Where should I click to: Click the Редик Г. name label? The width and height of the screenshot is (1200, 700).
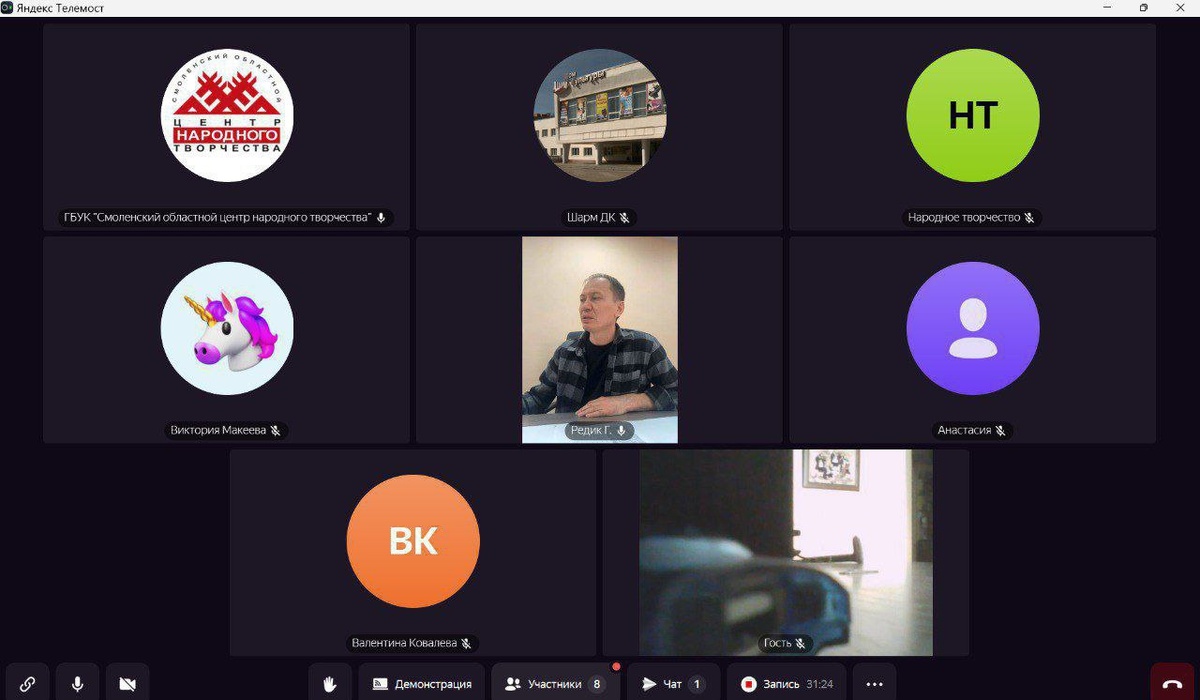point(598,430)
